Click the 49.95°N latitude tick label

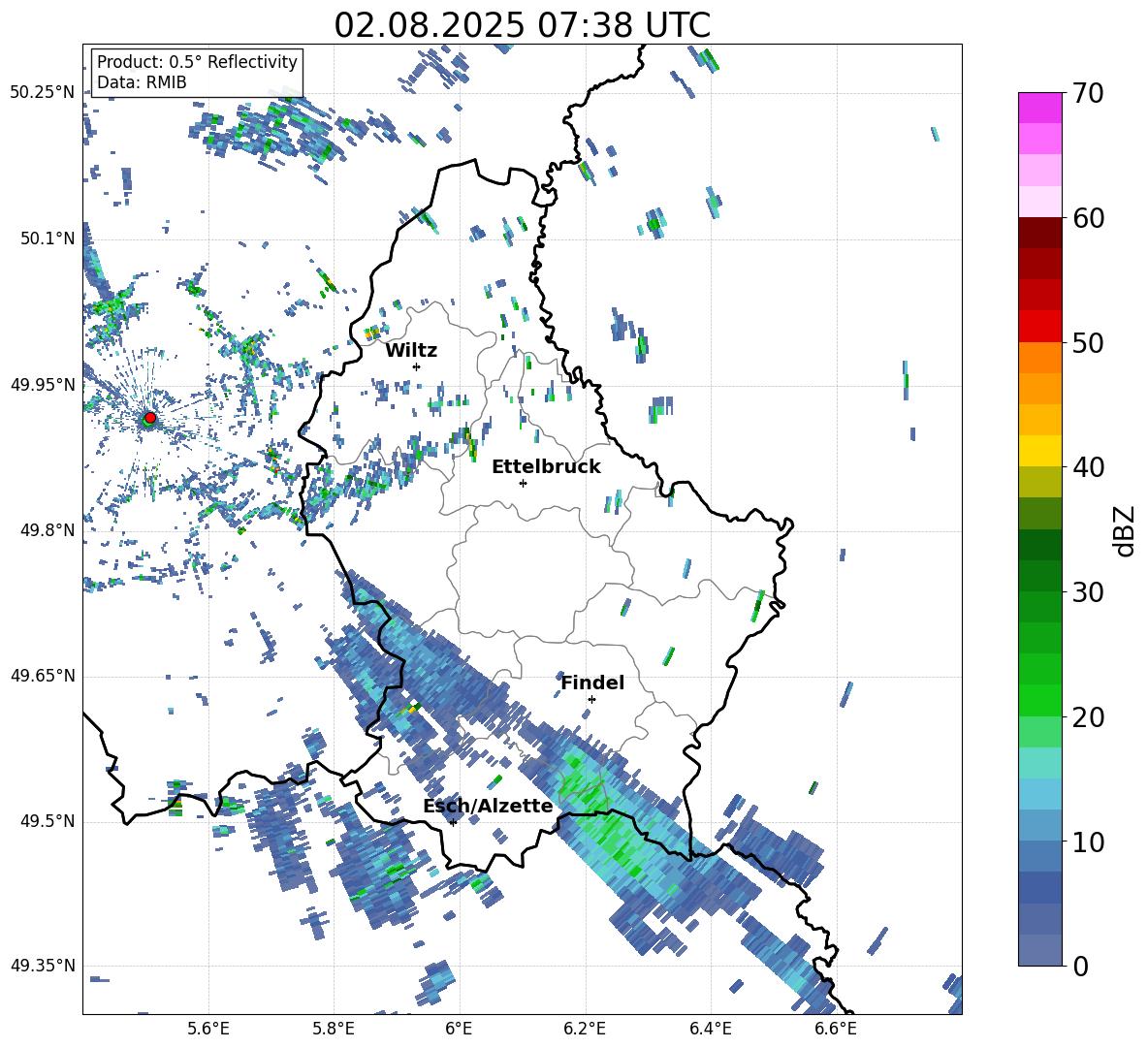pos(42,385)
